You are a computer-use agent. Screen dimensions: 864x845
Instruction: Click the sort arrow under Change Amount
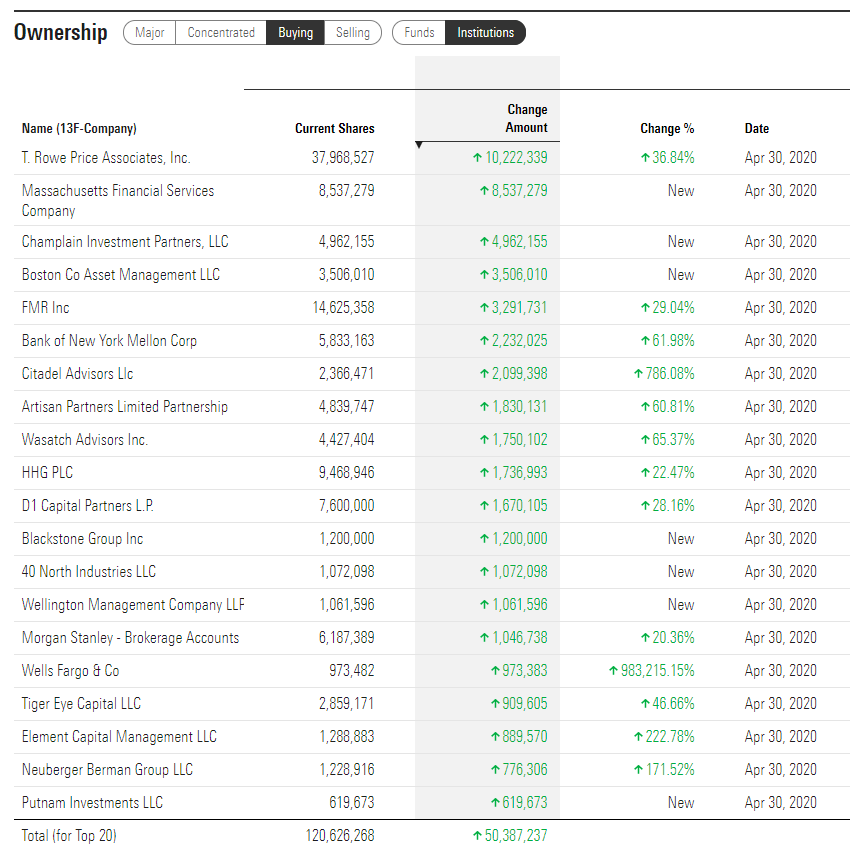click(419, 145)
